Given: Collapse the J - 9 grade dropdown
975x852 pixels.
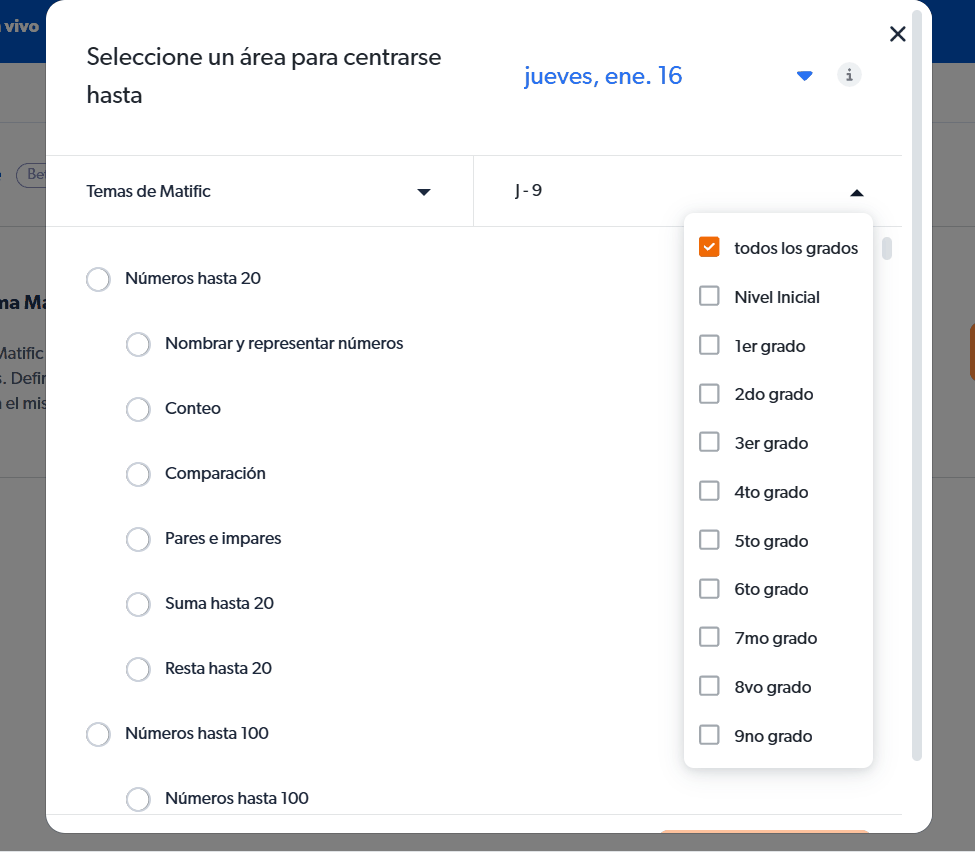Looking at the screenshot, I should [856, 192].
